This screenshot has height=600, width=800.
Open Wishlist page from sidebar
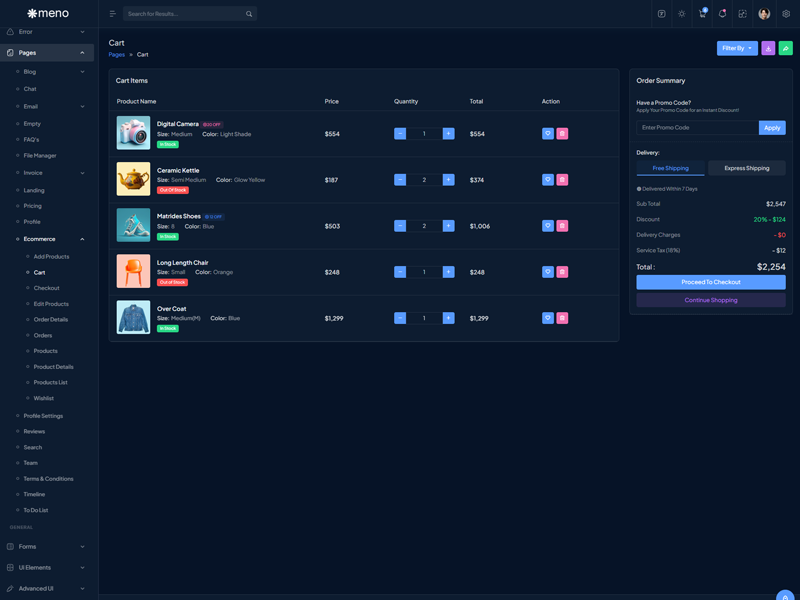pyautogui.click(x=44, y=398)
